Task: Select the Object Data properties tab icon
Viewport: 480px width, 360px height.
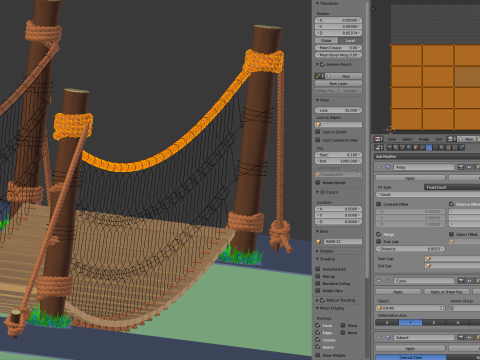Action: (x=435, y=147)
